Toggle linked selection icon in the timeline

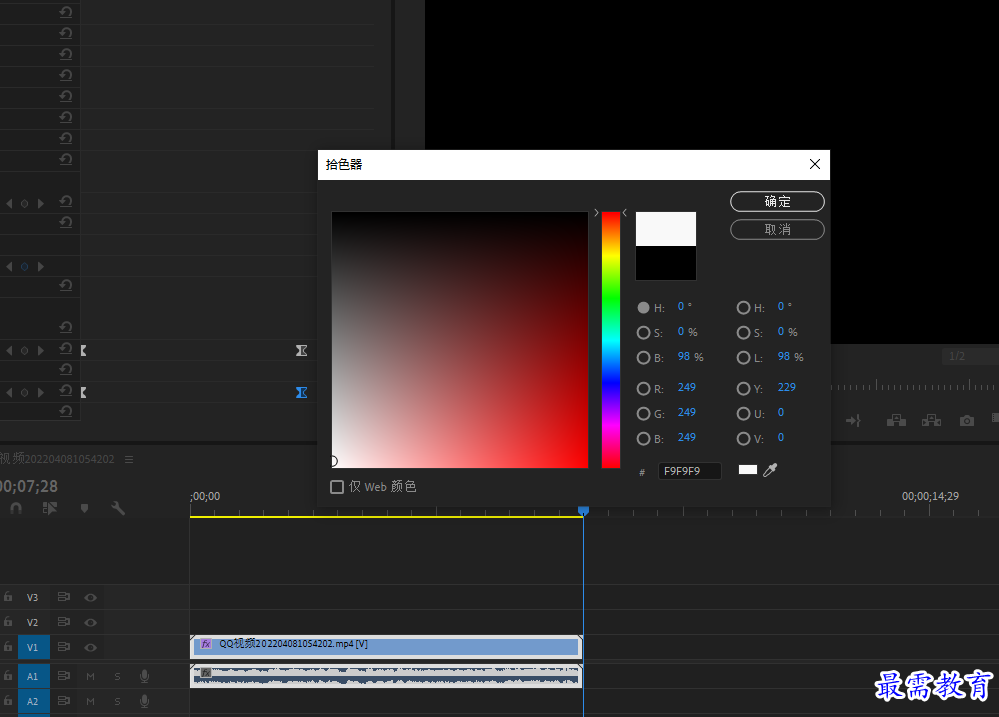coord(50,508)
